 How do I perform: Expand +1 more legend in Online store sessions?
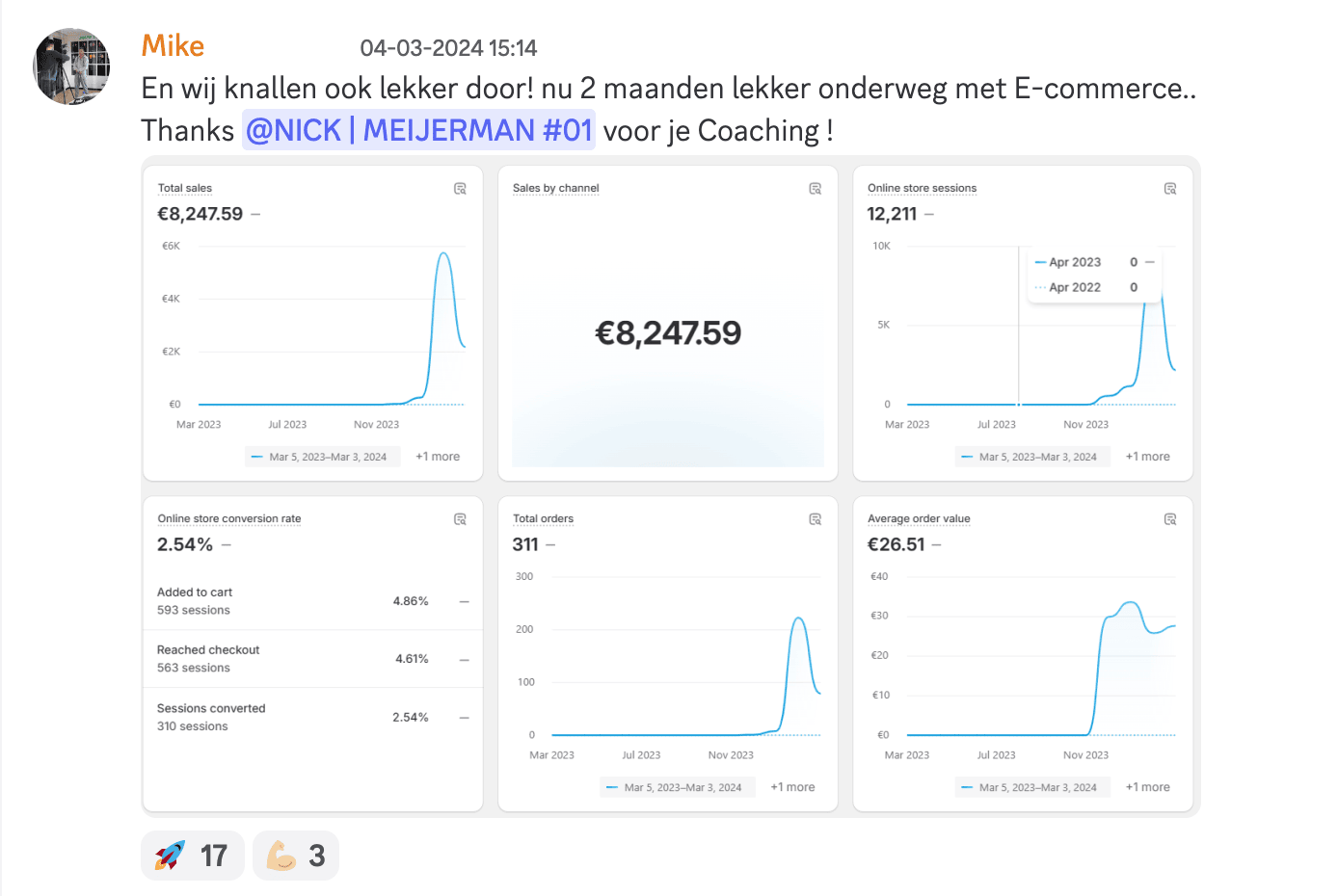[x=1147, y=457]
